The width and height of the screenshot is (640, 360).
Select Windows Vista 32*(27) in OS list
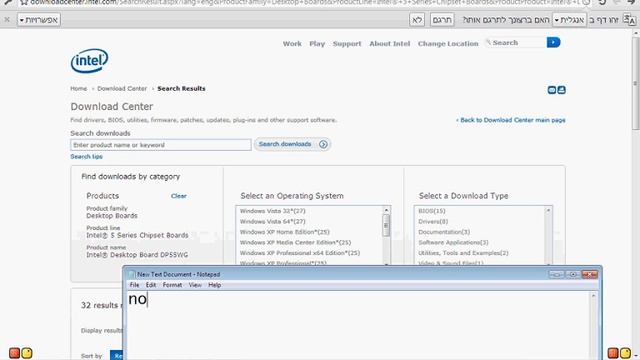point(272,211)
